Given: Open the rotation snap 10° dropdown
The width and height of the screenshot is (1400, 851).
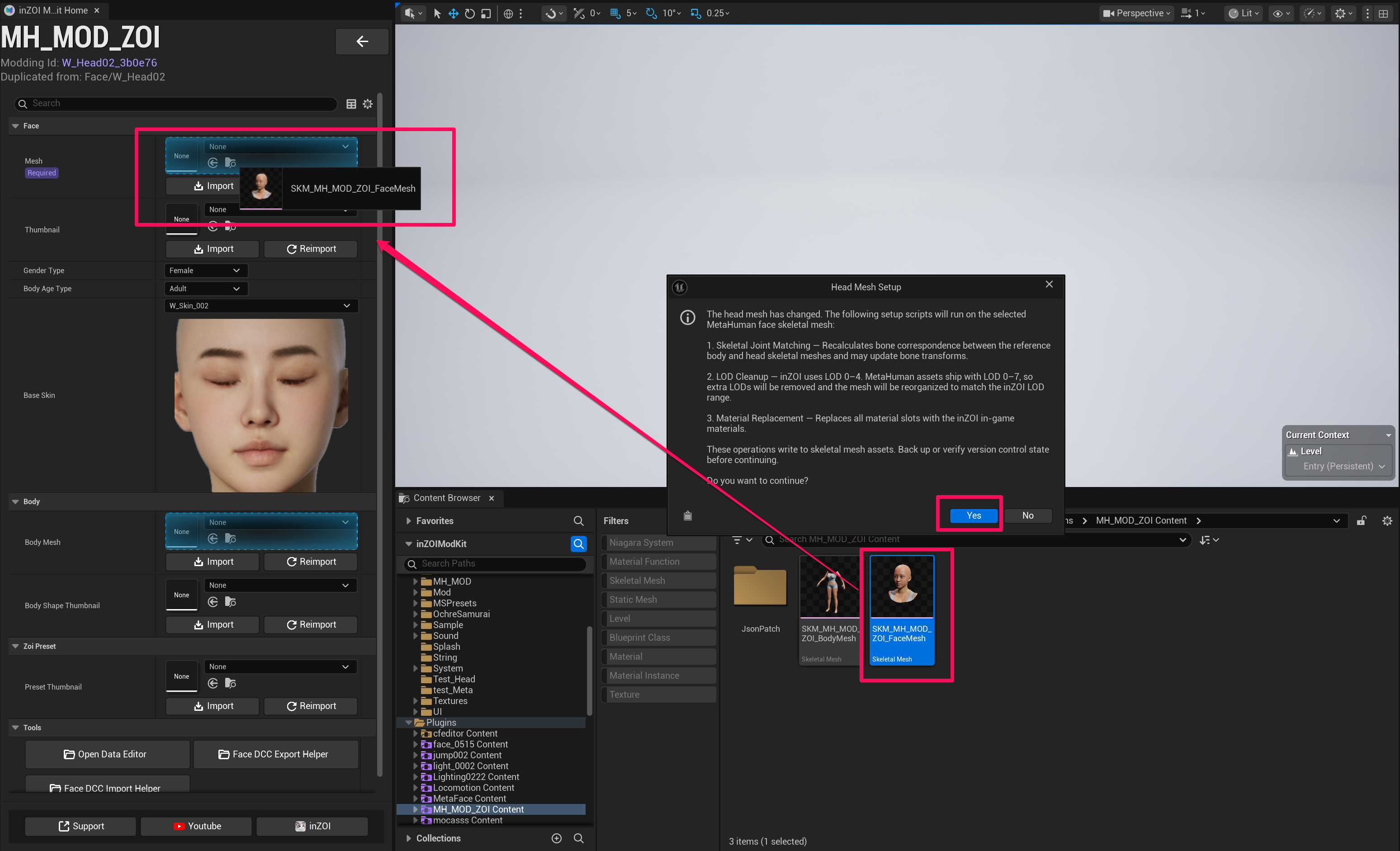Looking at the screenshot, I should 672,13.
